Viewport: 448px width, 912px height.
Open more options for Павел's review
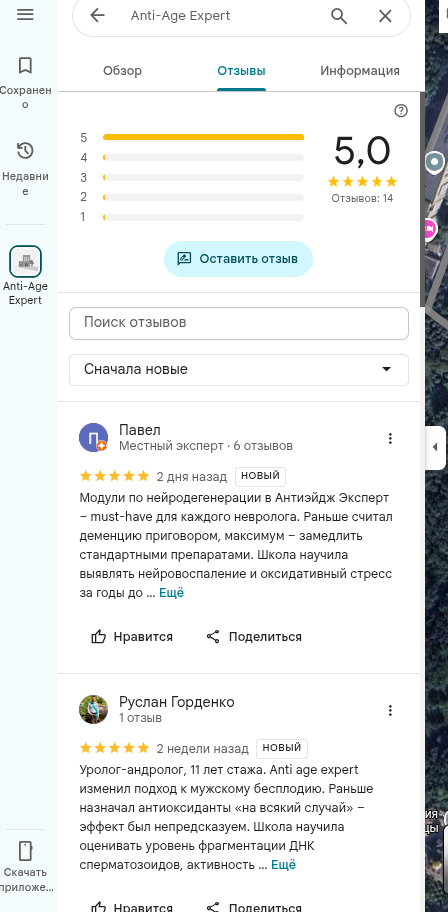(390, 438)
